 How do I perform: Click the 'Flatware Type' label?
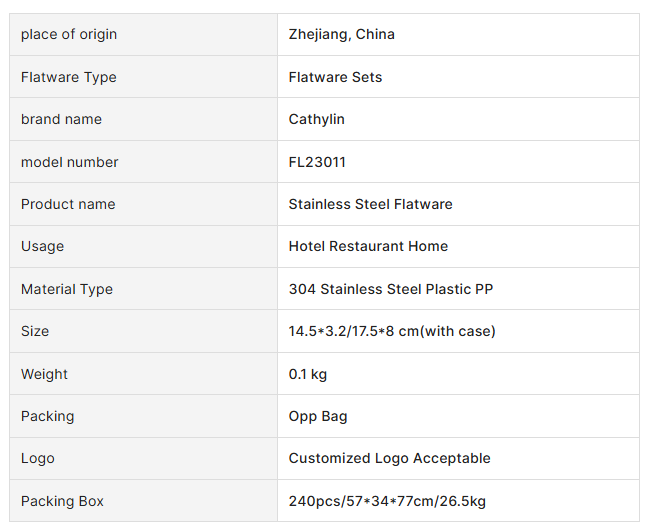pos(68,77)
